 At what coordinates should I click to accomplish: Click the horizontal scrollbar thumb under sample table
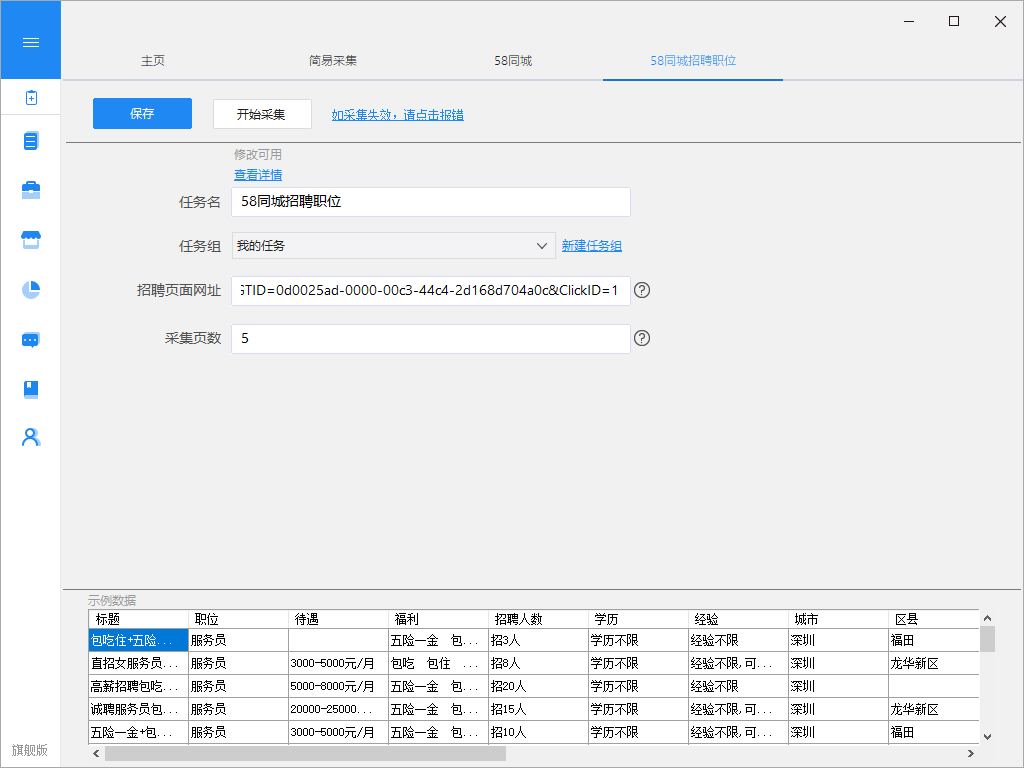point(305,754)
